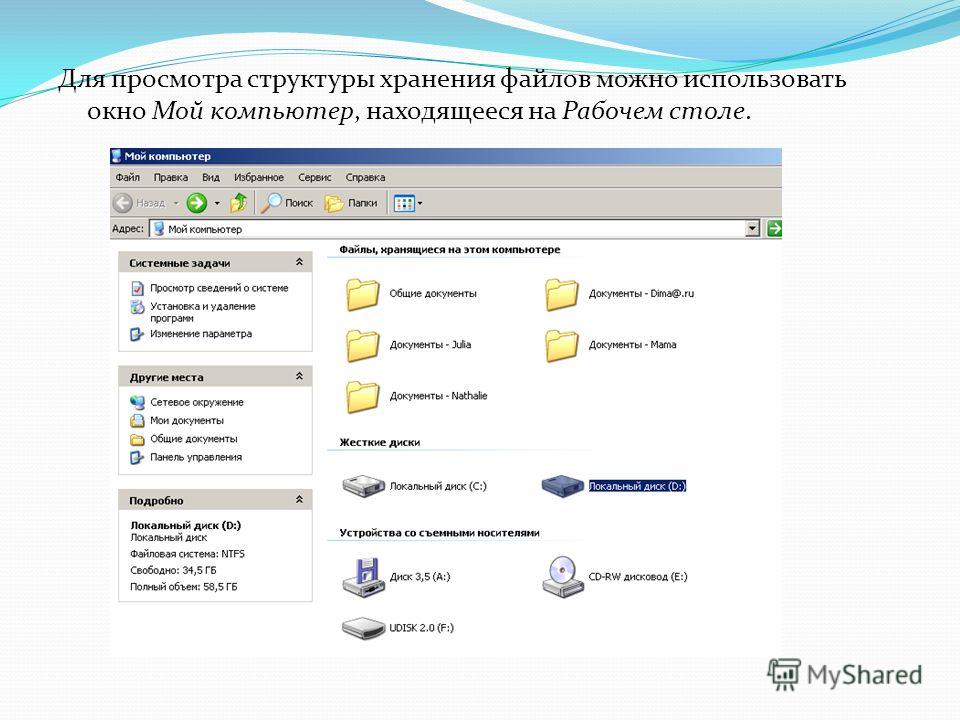The height and width of the screenshot is (720, 960).
Task: Click the Папки toolbar label
Action: [362, 203]
